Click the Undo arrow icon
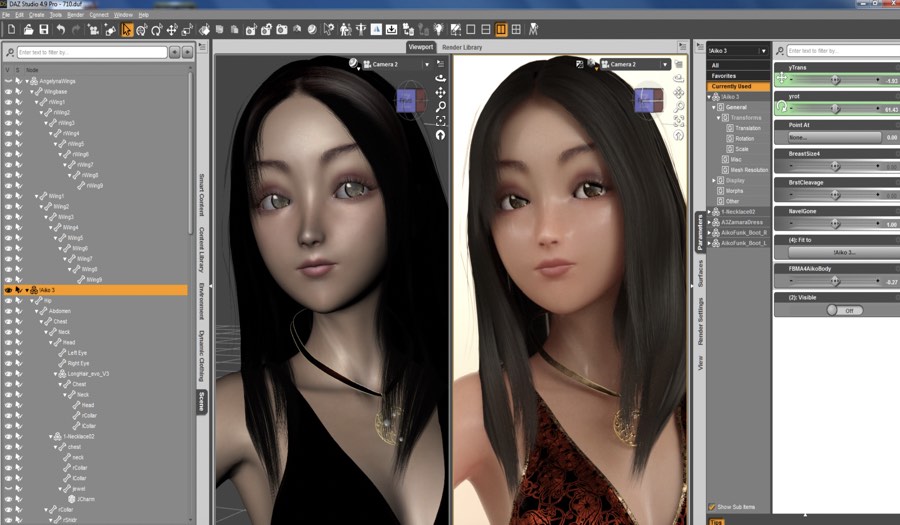This screenshot has width=900, height=525. pos(61,30)
